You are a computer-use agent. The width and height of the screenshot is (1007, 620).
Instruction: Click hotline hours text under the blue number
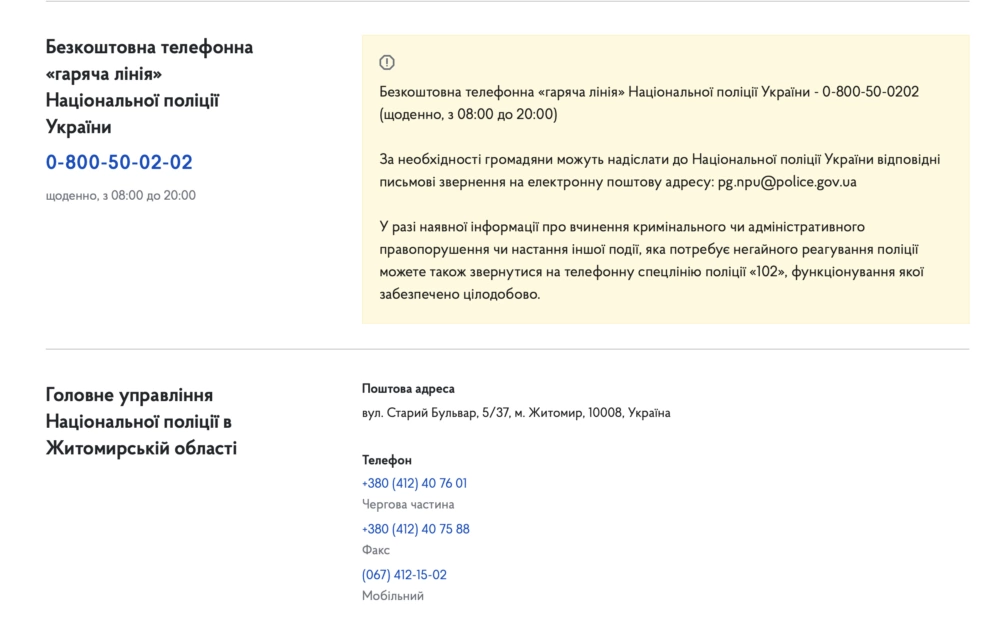click(x=121, y=195)
